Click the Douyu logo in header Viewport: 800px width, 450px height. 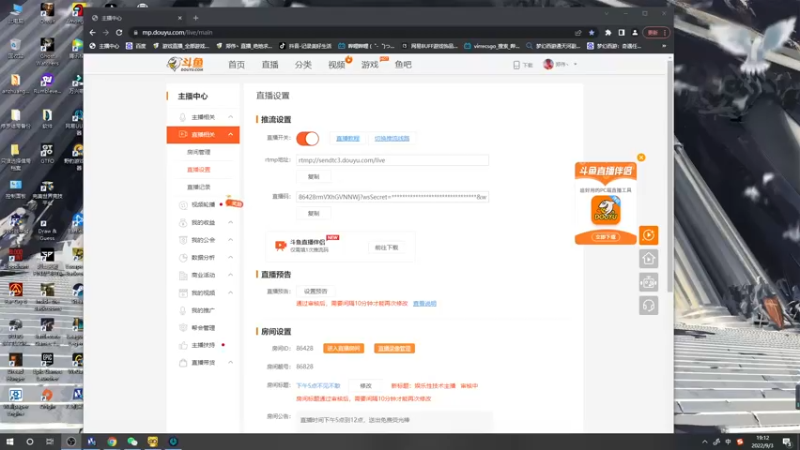[x=185, y=64]
